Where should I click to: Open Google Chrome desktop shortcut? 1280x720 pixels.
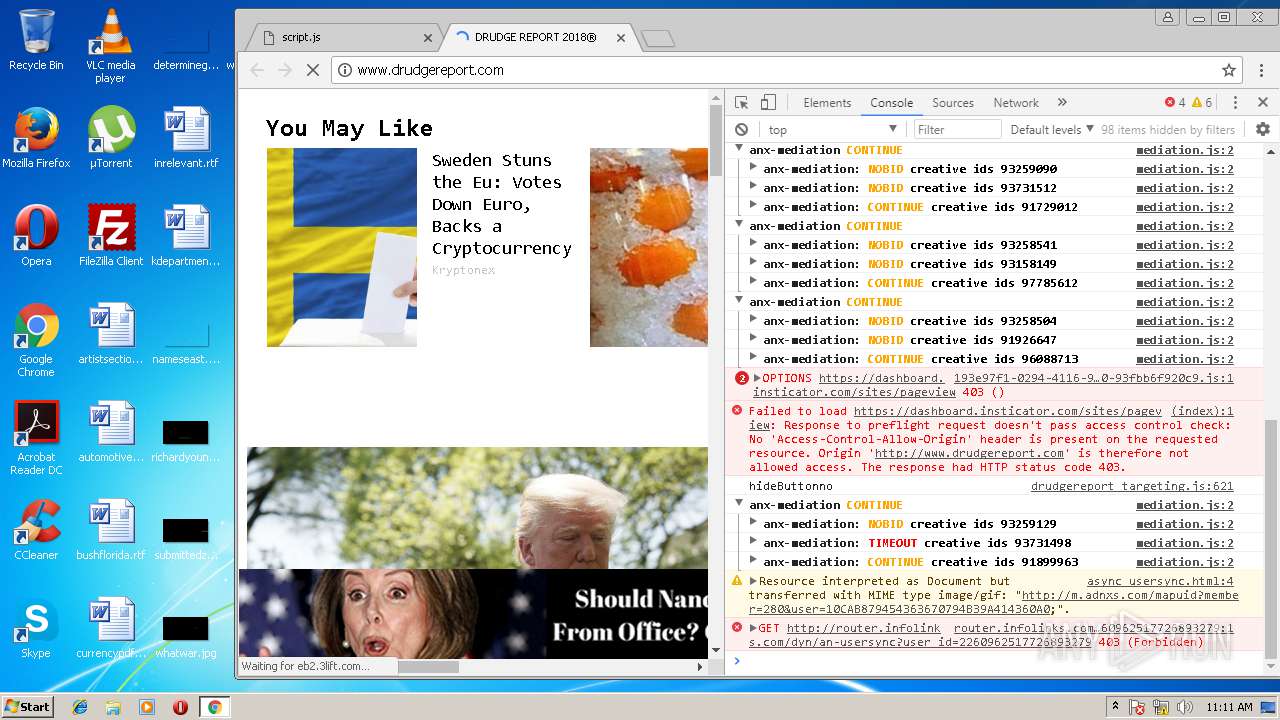pos(36,340)
